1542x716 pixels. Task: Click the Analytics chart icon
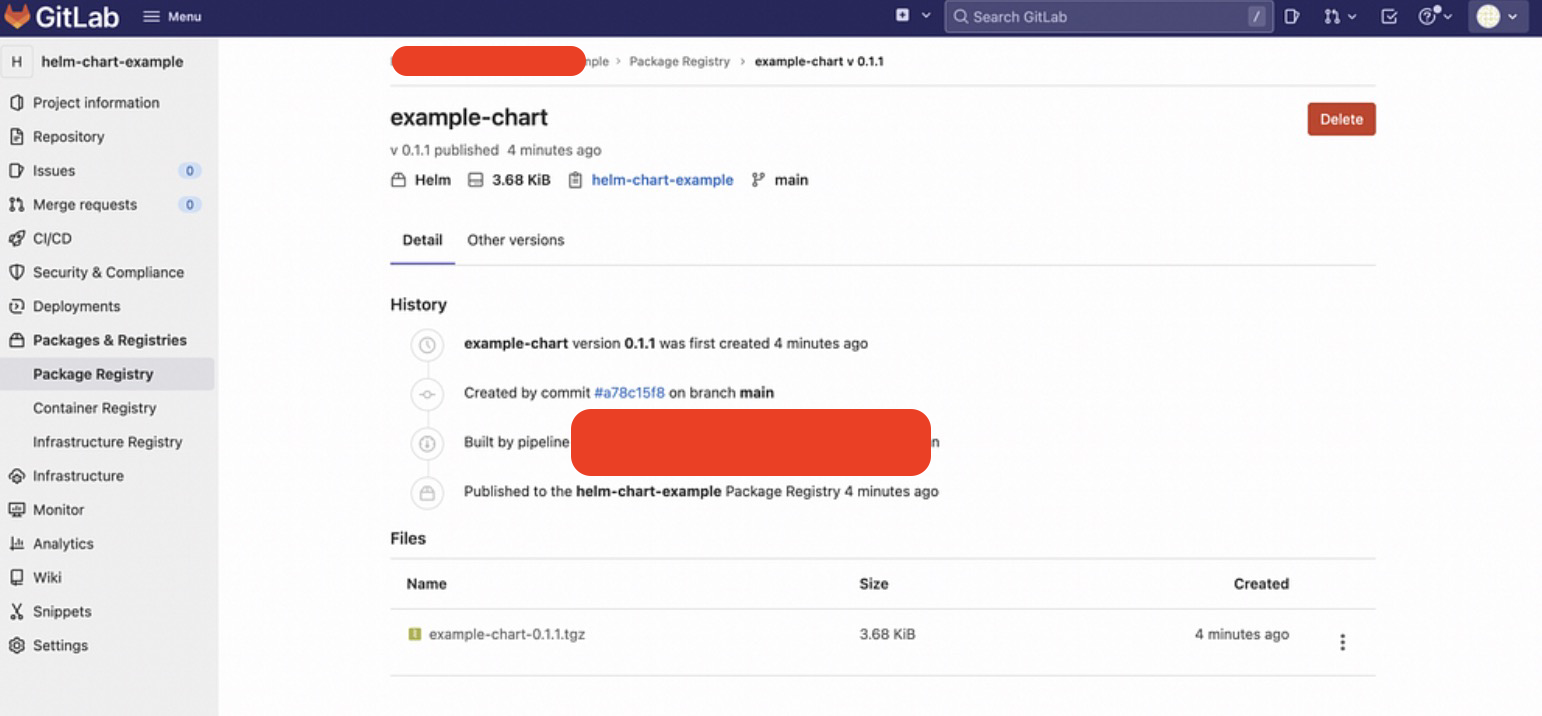pos(16,544)
